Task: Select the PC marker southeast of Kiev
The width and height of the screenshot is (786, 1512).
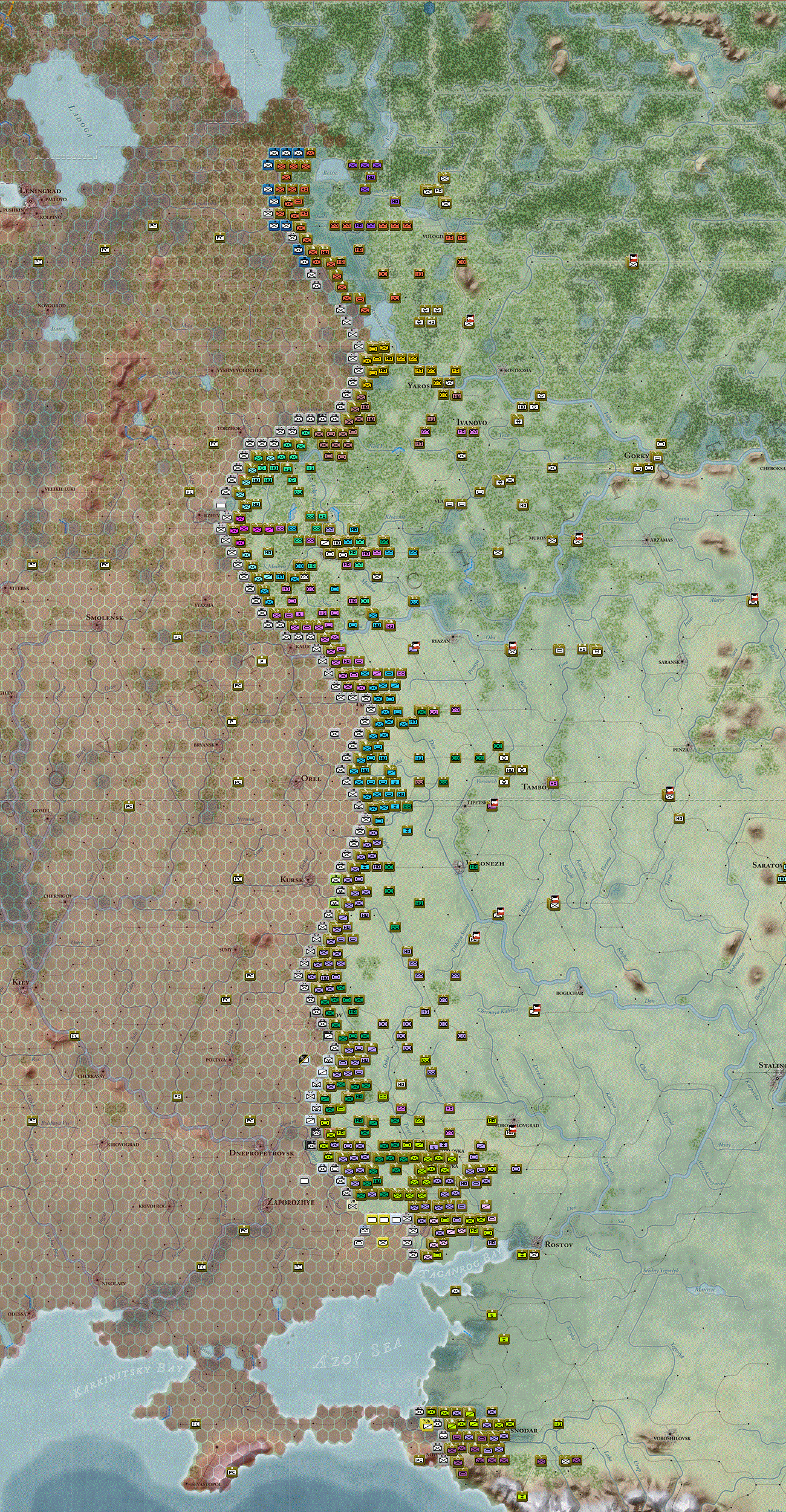Action: [x=74, y=1036]
